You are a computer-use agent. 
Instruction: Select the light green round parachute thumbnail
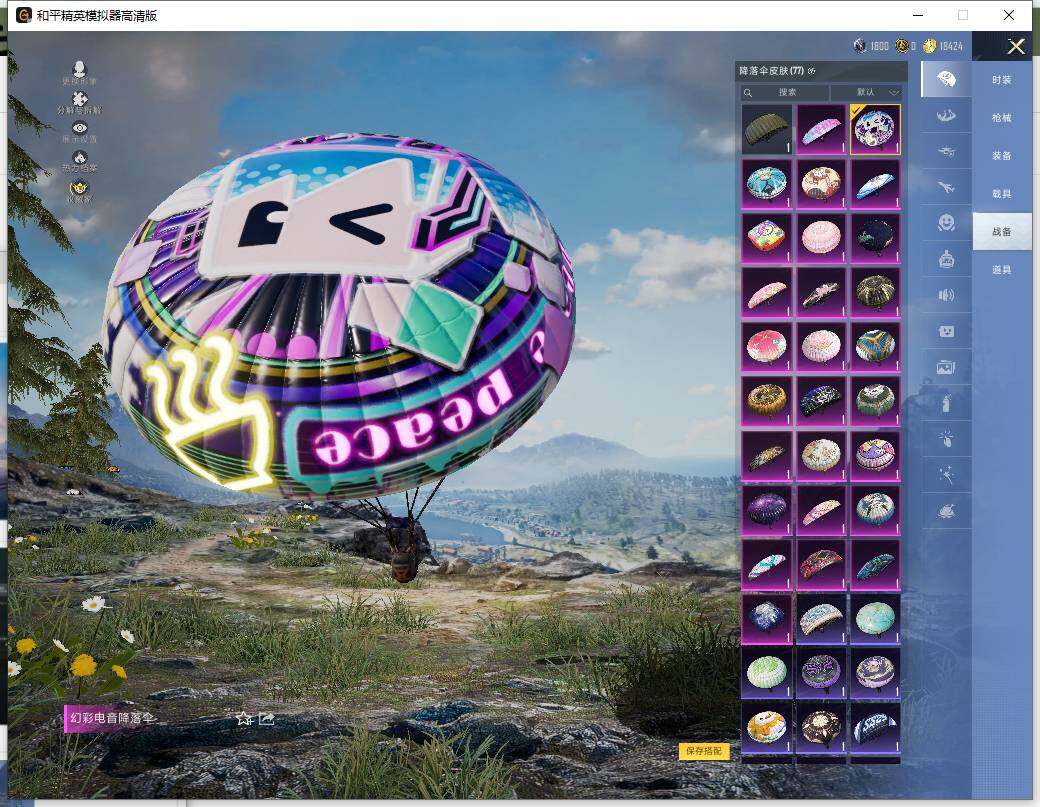point(766,673)
